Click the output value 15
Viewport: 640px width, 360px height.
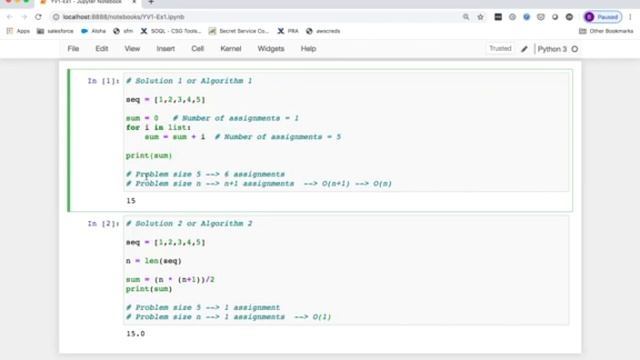[x=131, y=201]
